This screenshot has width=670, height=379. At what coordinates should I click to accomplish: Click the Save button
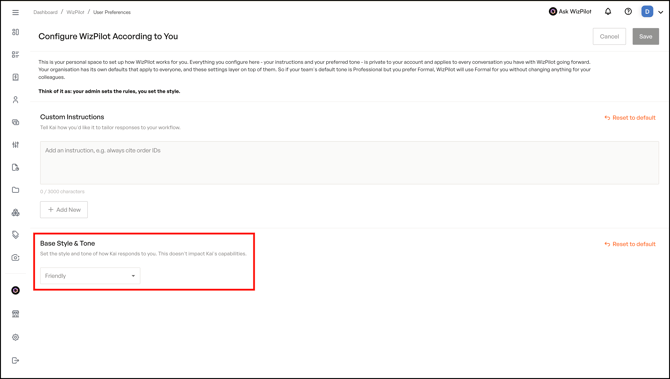646,36
